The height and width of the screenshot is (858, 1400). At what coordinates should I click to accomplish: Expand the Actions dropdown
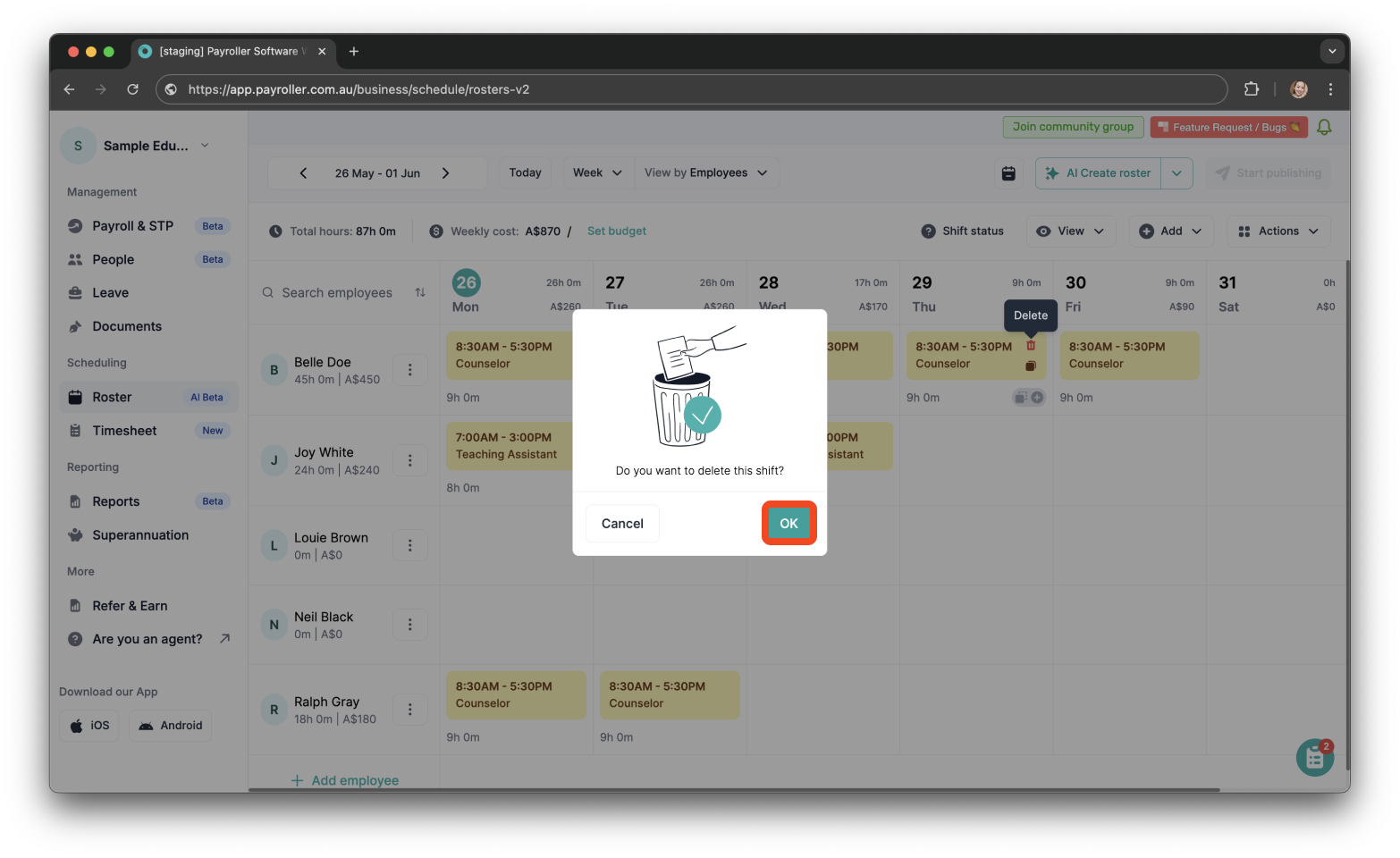coord(1278,231)
